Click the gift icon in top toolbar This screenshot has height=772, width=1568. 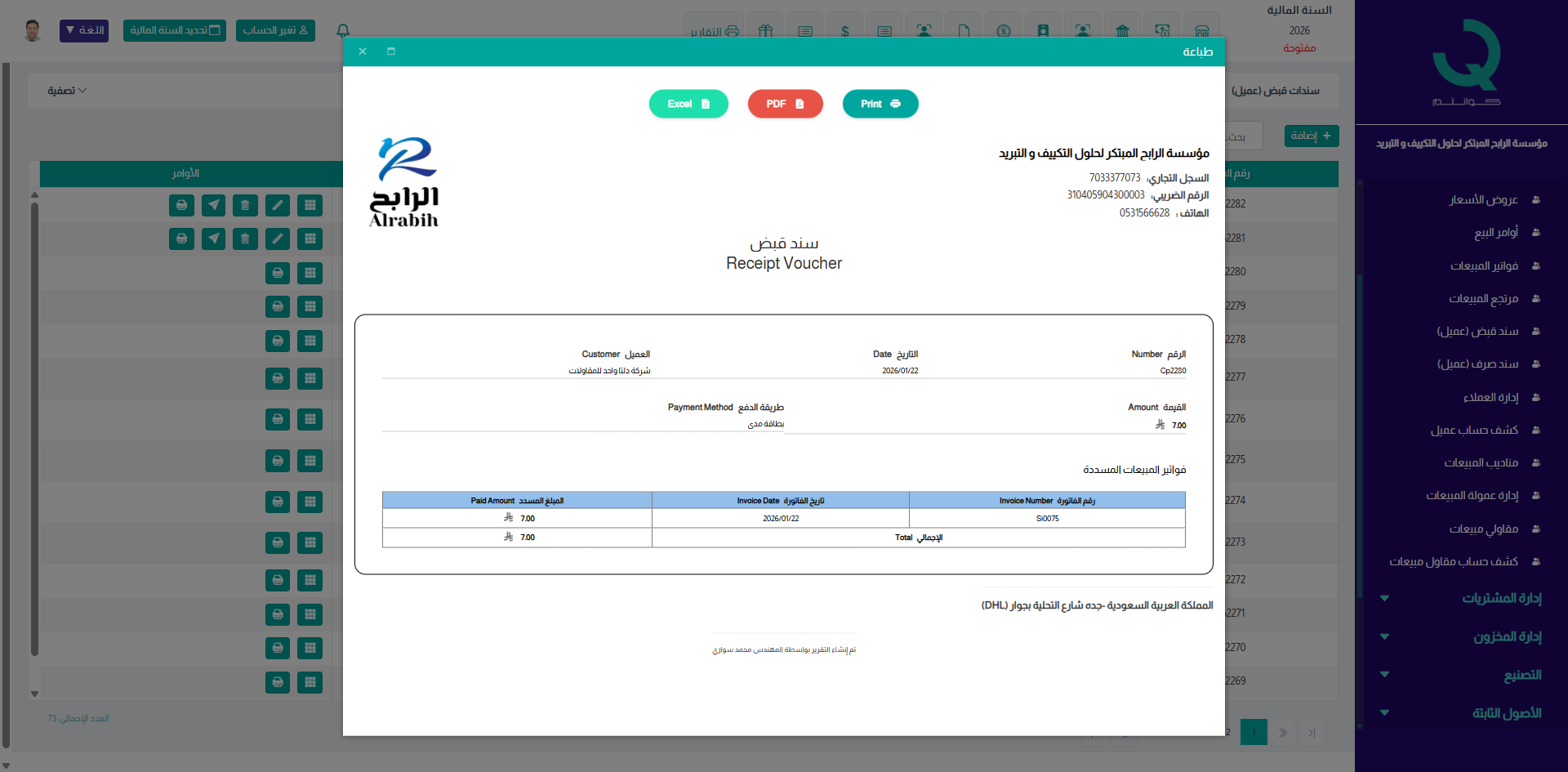pyautogui.click(x=765, y=31)
